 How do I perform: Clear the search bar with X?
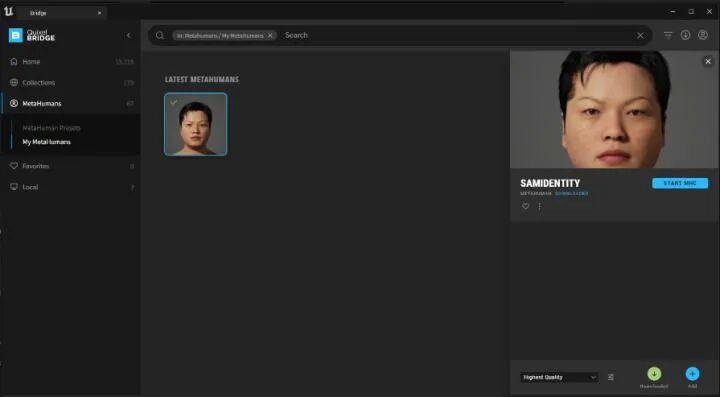pos(640,35)
